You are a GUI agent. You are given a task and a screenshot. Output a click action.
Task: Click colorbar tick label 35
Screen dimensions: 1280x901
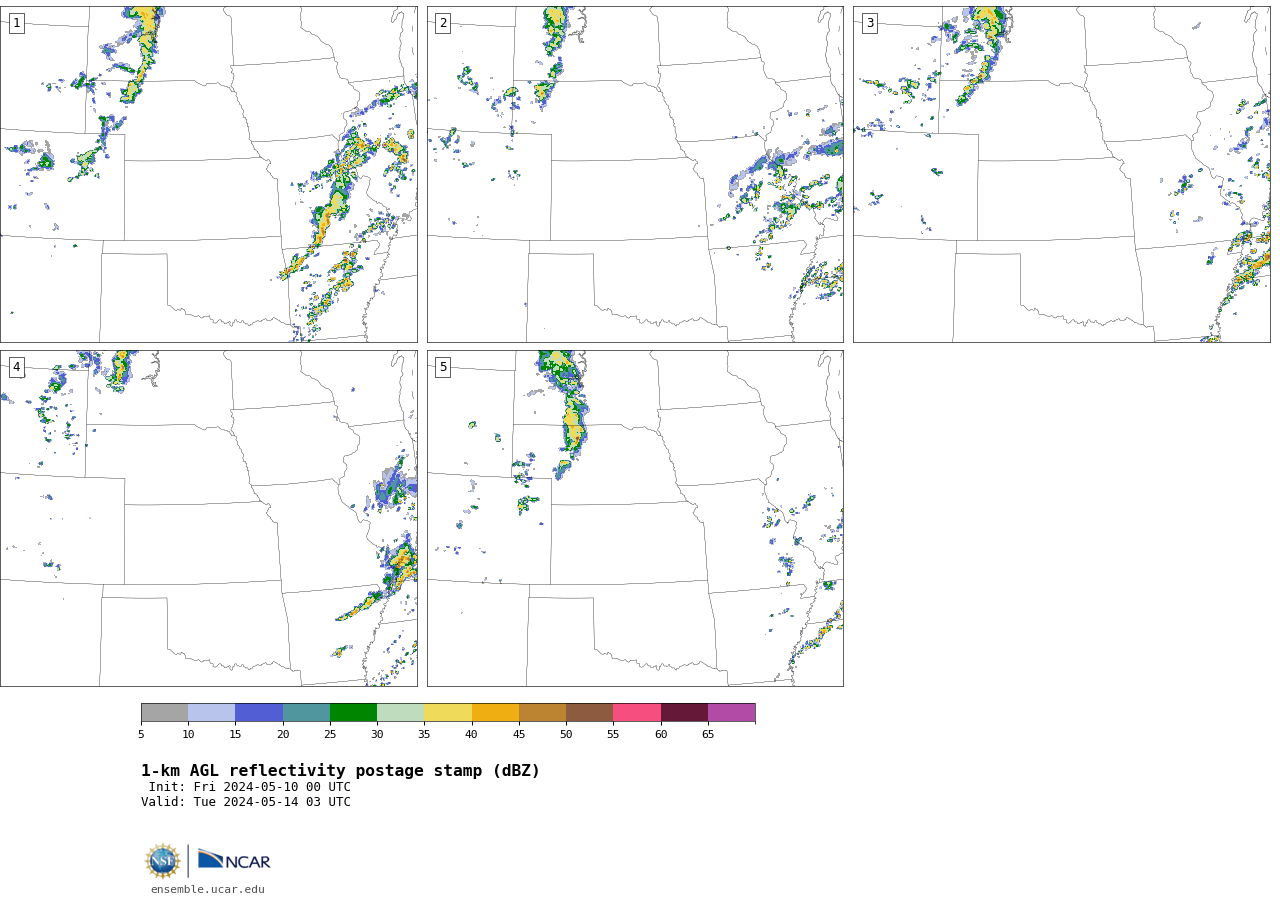point(424,735)
